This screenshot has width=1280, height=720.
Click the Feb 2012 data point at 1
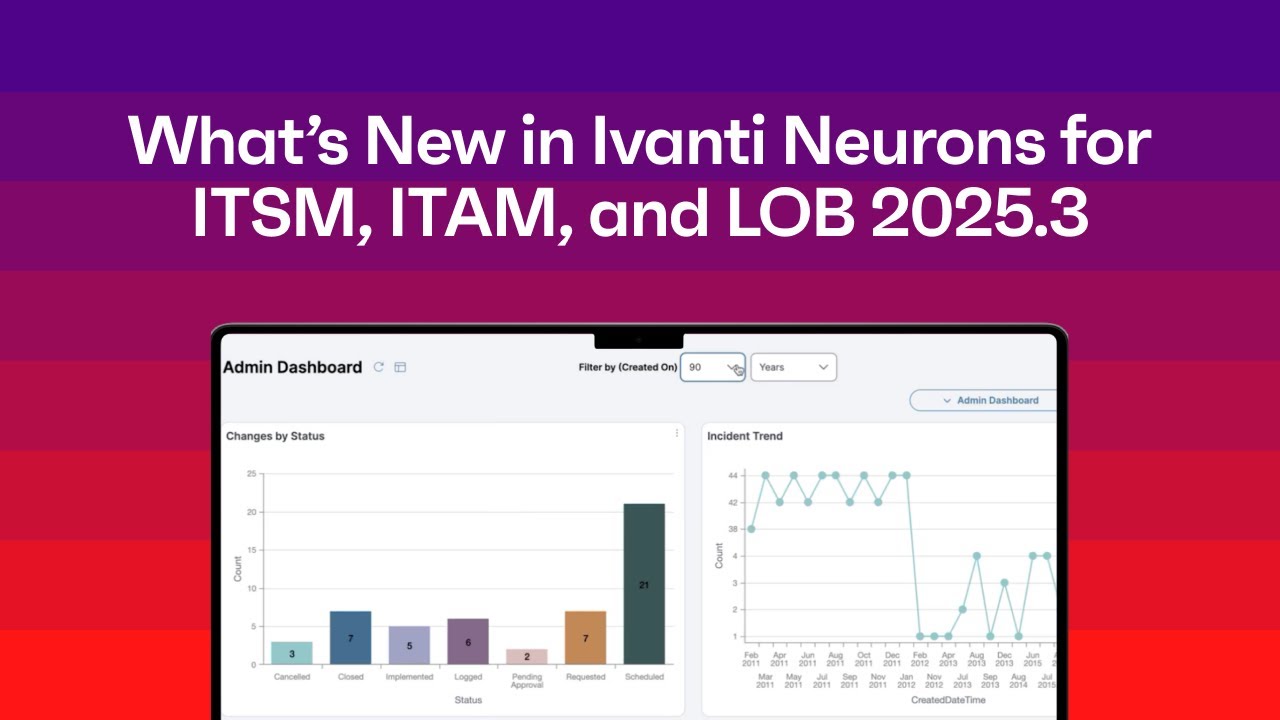click(x=920, y=636)
